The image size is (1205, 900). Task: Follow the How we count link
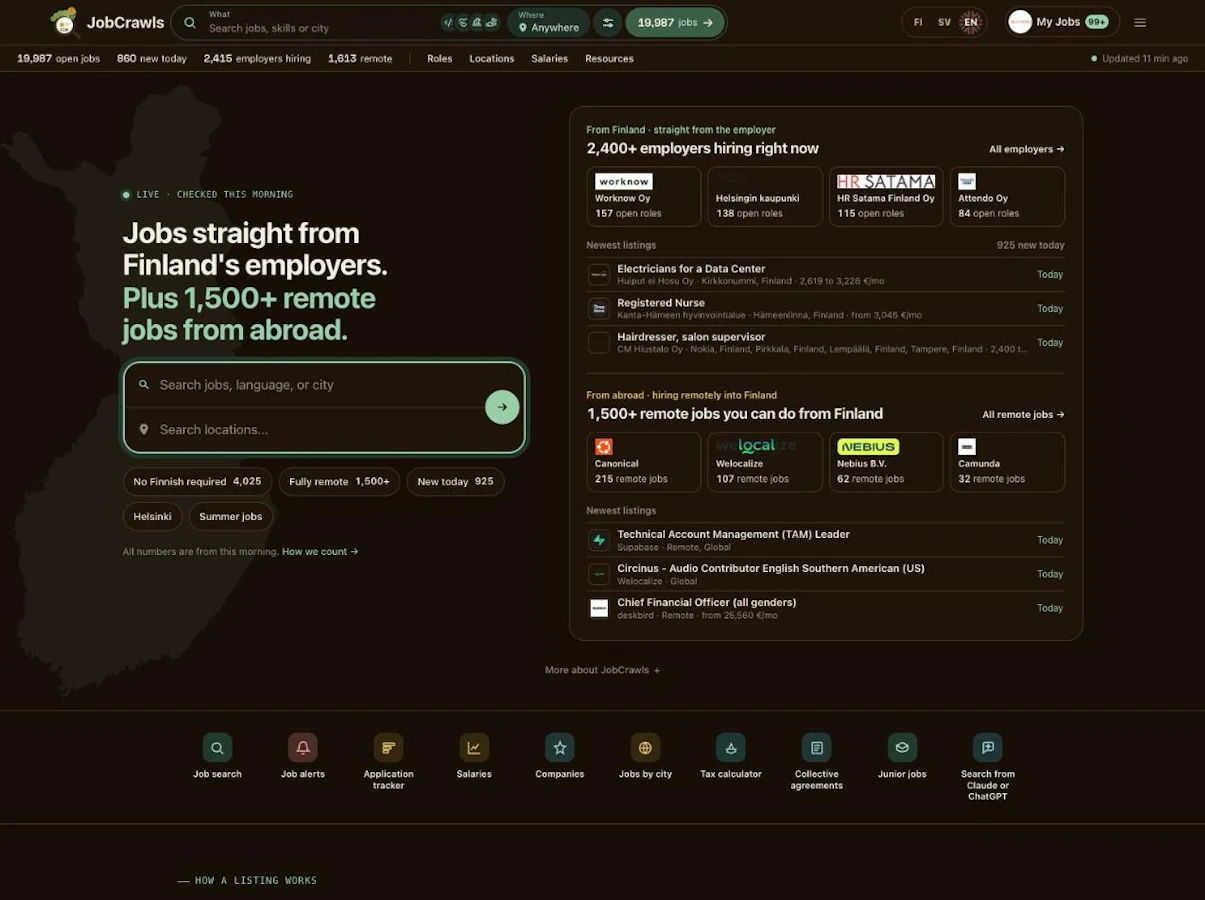(x=320, y=552)
